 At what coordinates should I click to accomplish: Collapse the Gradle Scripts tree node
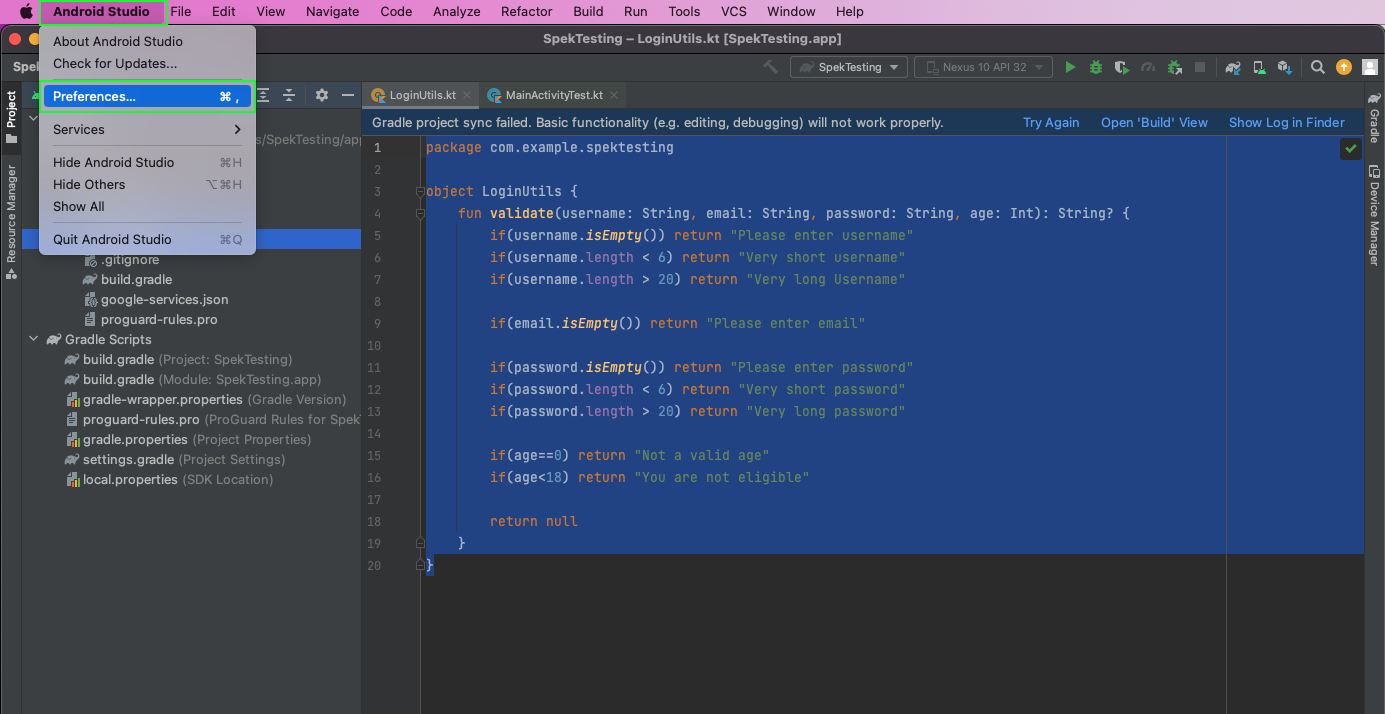point(34,339)
